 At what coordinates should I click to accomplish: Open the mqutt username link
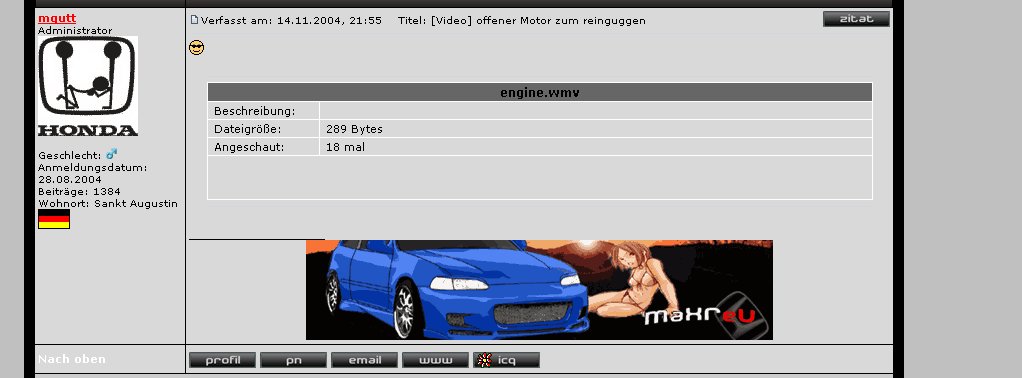pos(57,18)
